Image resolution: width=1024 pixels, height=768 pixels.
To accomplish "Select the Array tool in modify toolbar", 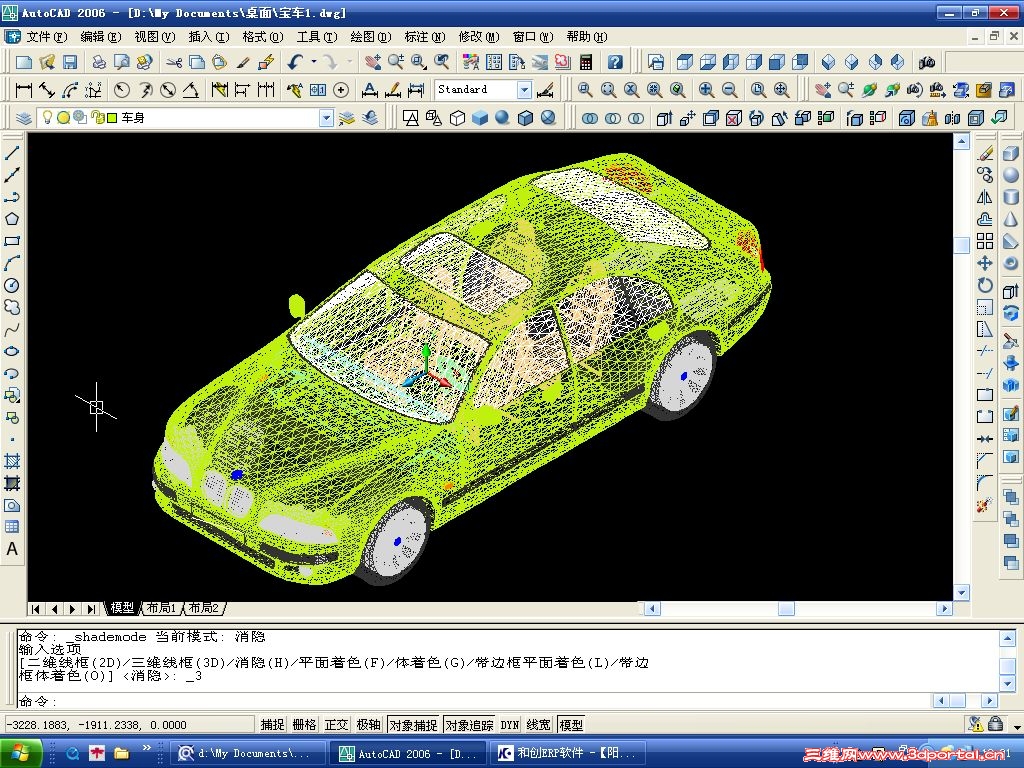I will (985, 241).
